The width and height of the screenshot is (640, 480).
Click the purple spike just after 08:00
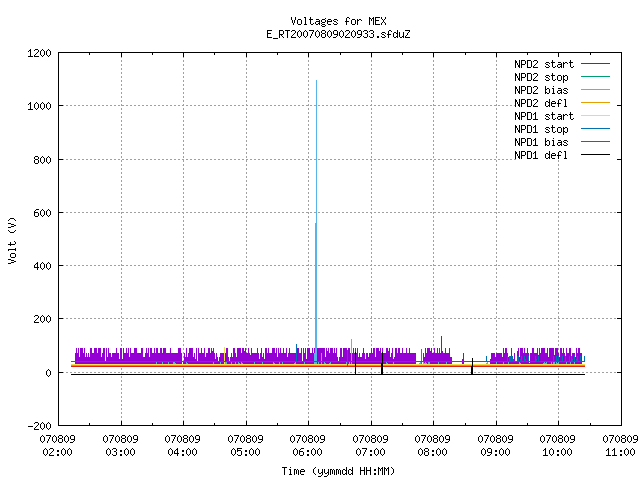(x=441, y=342)
